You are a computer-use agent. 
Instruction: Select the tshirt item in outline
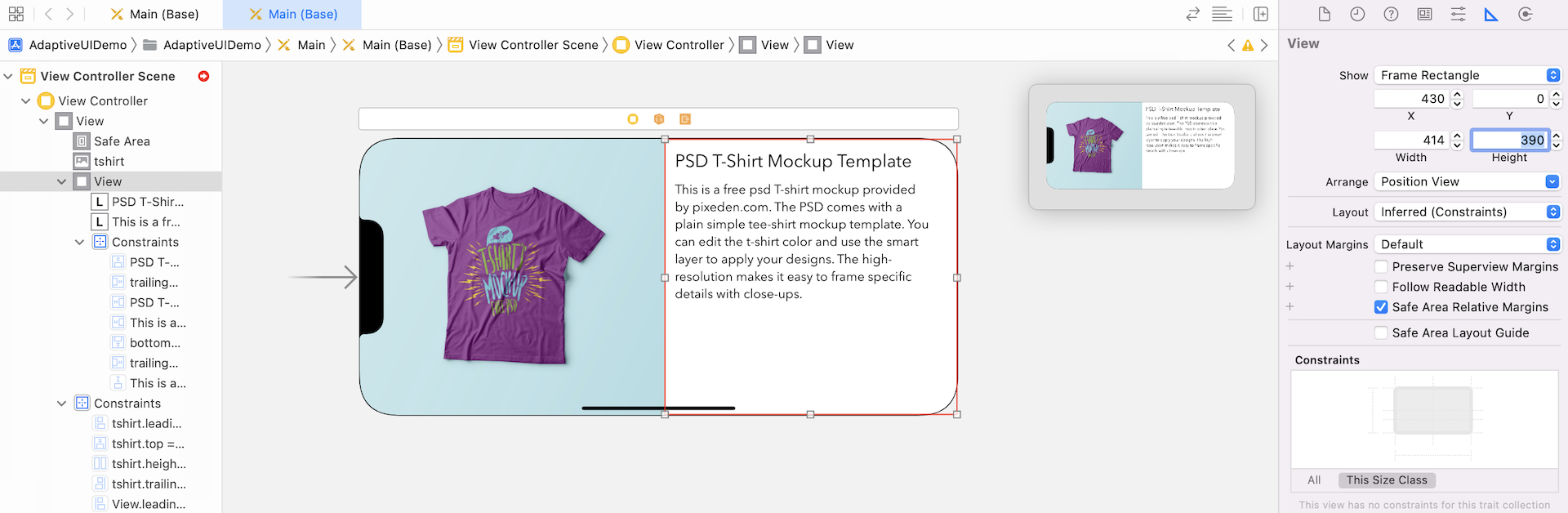pos(109,162)
